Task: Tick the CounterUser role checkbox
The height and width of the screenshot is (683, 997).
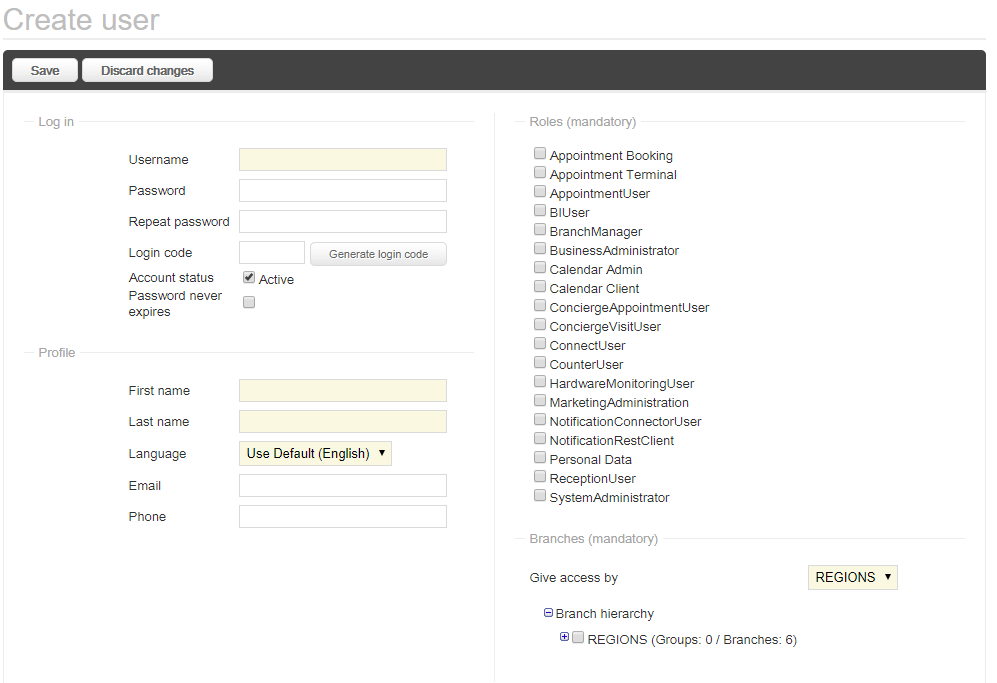Action: (540, 362)
